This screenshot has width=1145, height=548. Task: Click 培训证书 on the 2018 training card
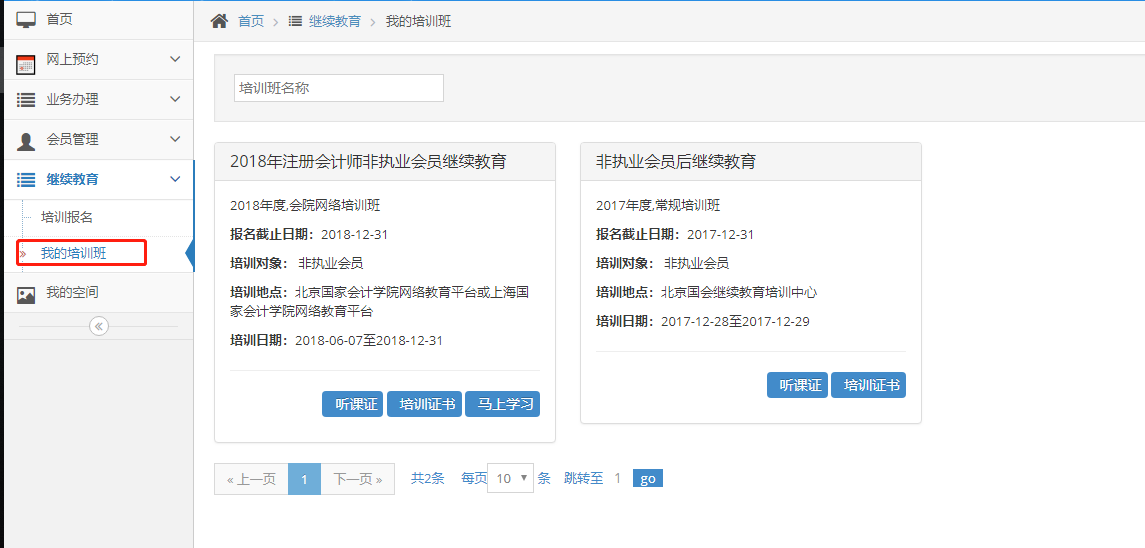(x=424, y=404)
